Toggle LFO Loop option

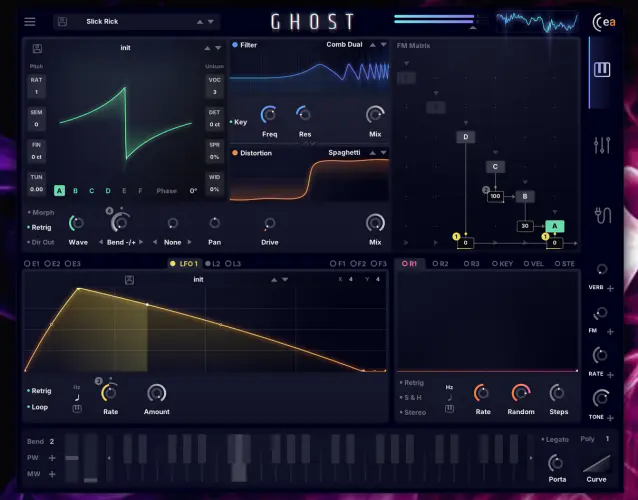pos(37,407)
